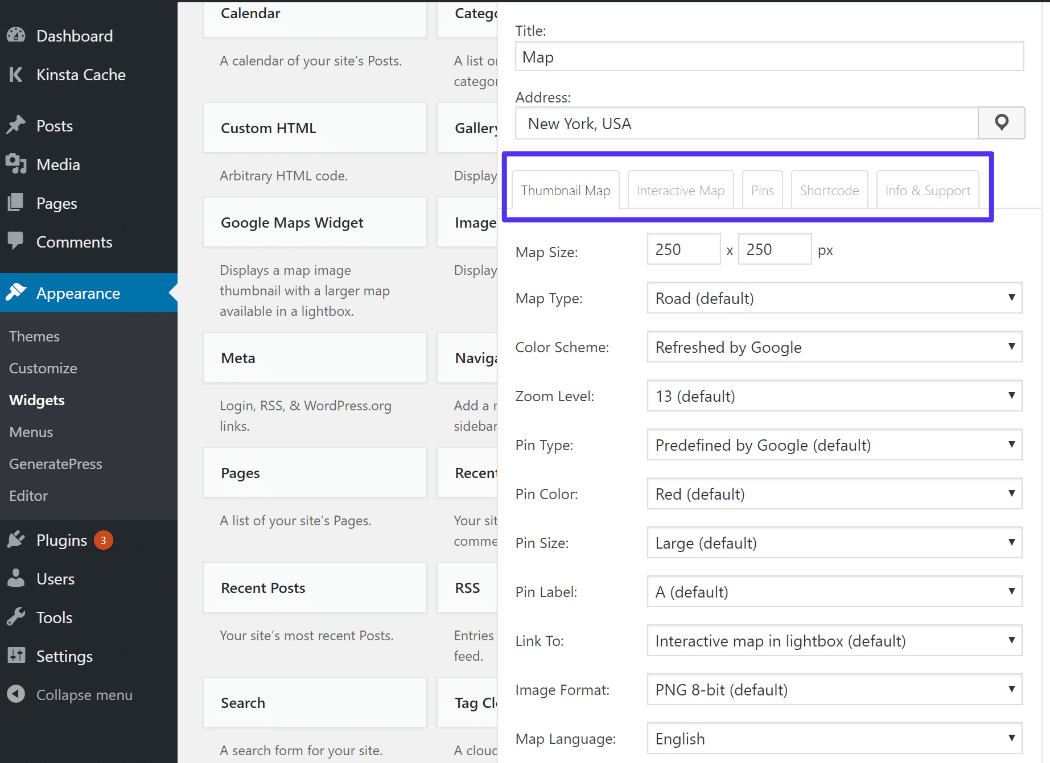Screen dimensions: 1050x763
Task: Open the Media library icon
Action: click(18, 165)
